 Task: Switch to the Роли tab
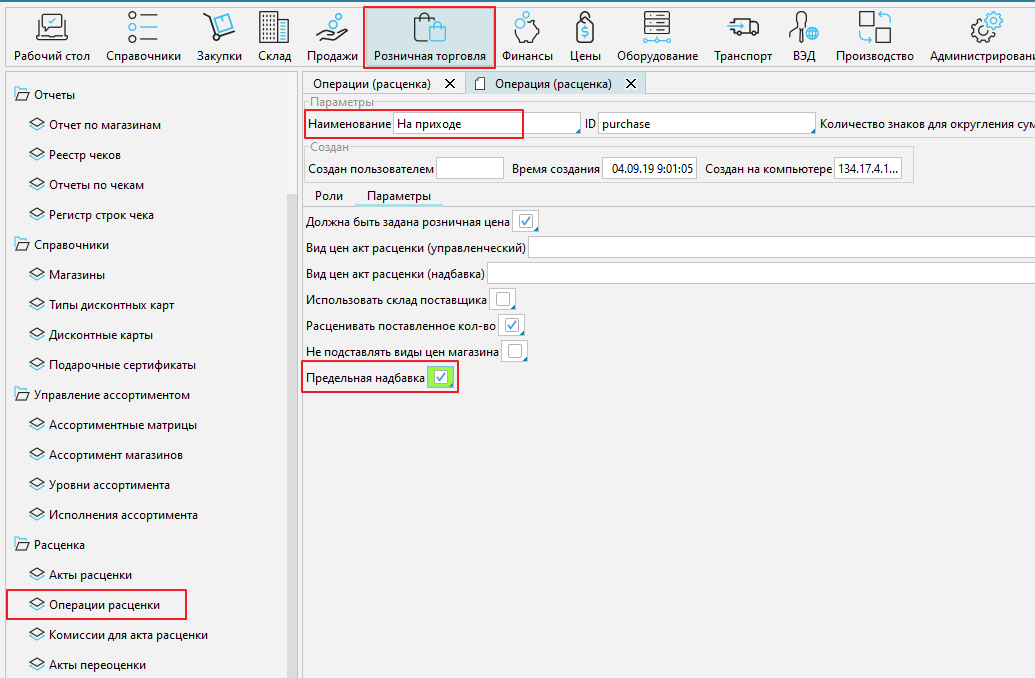(329, 196)
